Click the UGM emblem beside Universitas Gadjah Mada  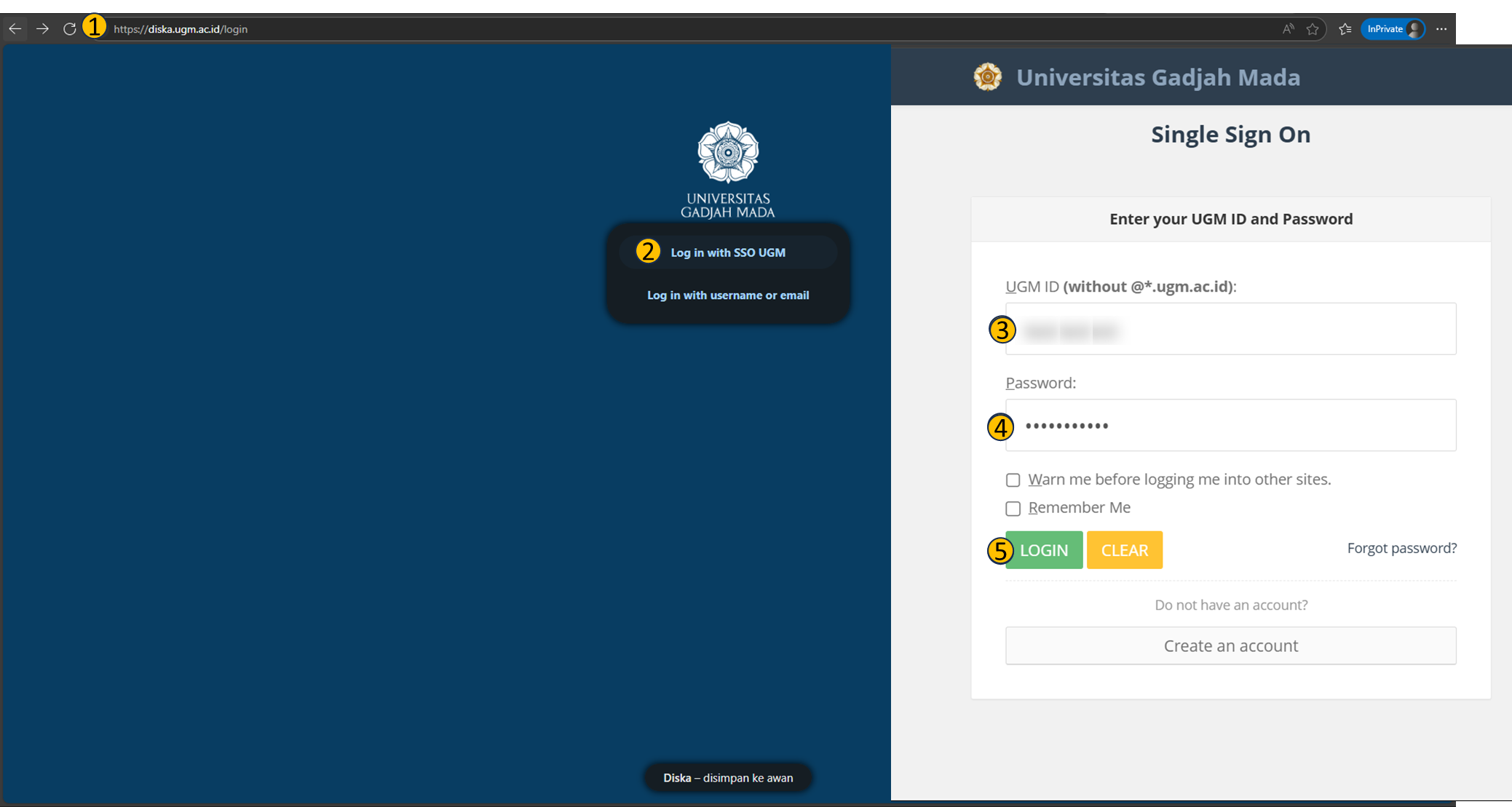(x=988, y=76)
